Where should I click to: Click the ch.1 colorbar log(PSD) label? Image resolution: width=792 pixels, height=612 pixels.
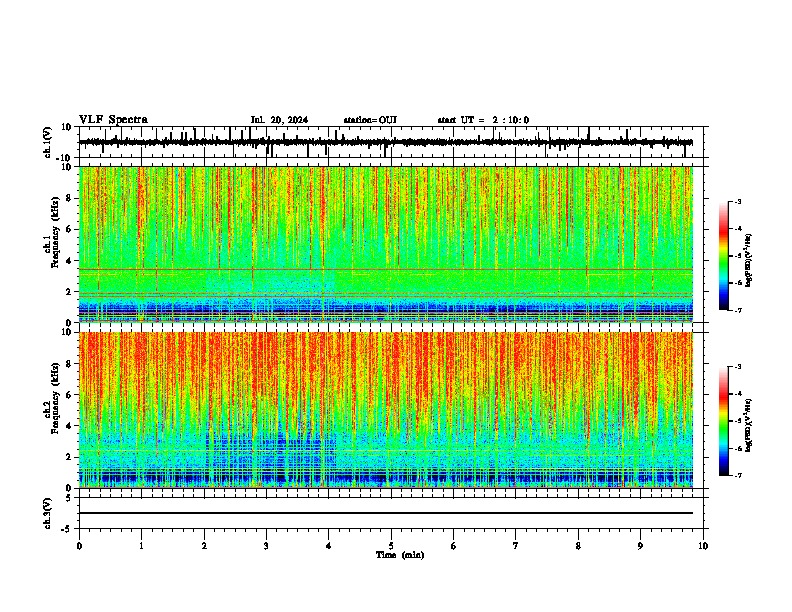pos(748,260)
